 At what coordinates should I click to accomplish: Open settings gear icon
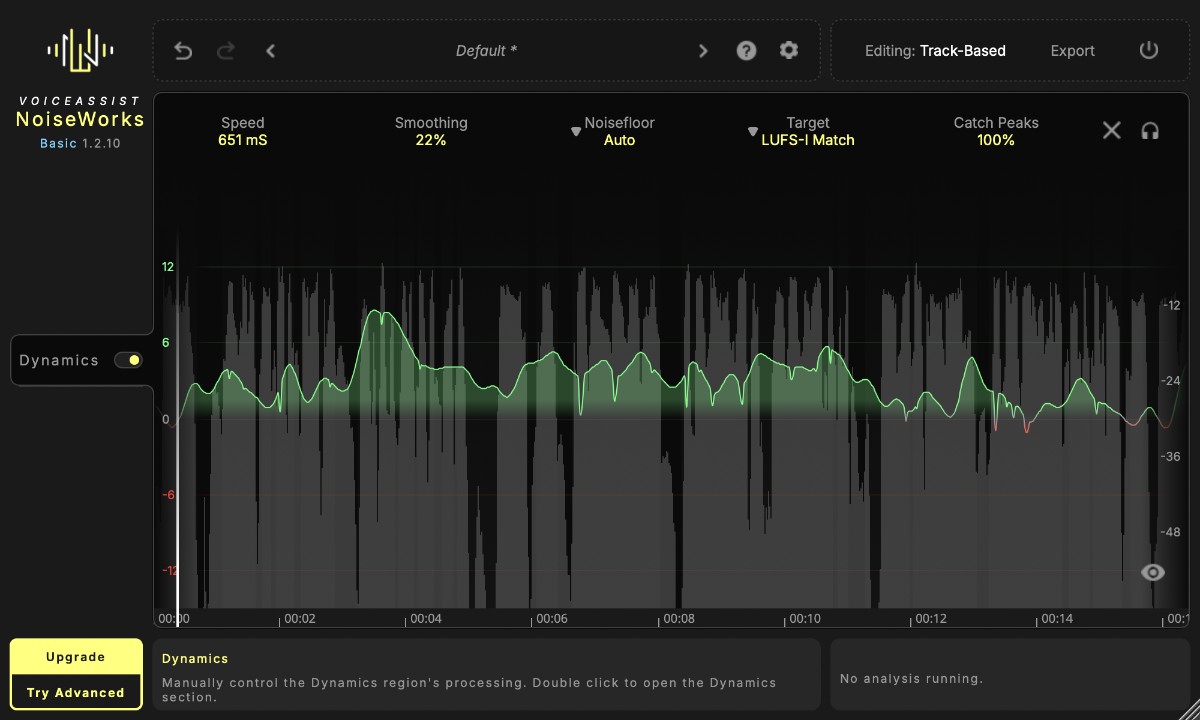coord(789,51)
